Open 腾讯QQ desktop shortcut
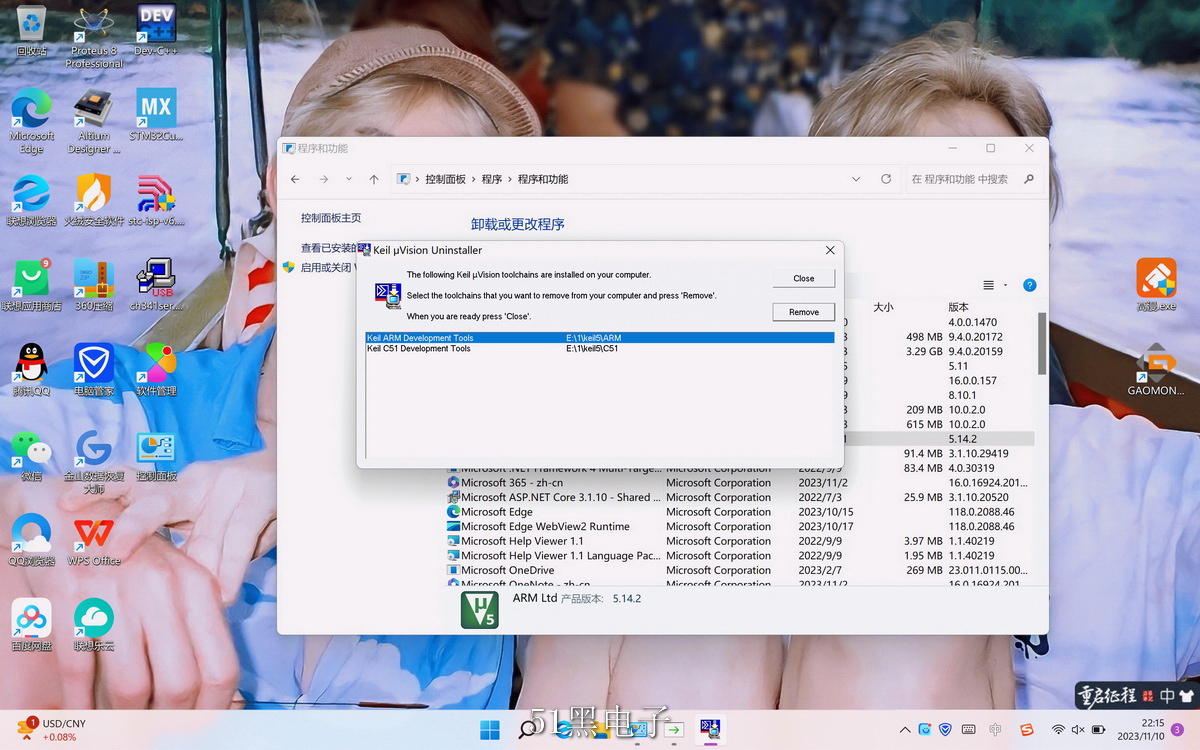The height and width of the screenshot is (750, 1200). click(32, 370)
